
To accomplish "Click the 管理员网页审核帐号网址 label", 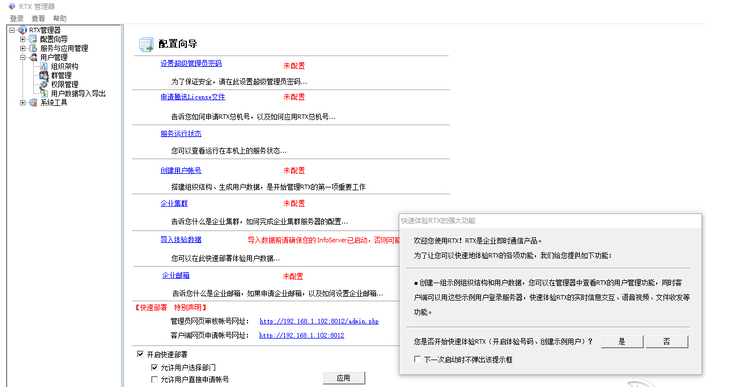I will (x=210, y=321).
